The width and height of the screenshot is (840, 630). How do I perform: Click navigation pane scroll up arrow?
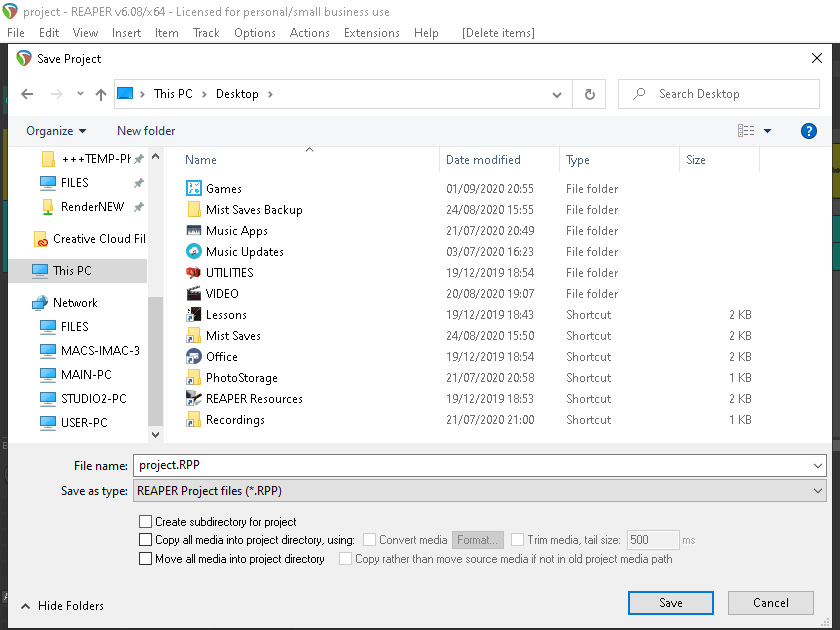155,156
